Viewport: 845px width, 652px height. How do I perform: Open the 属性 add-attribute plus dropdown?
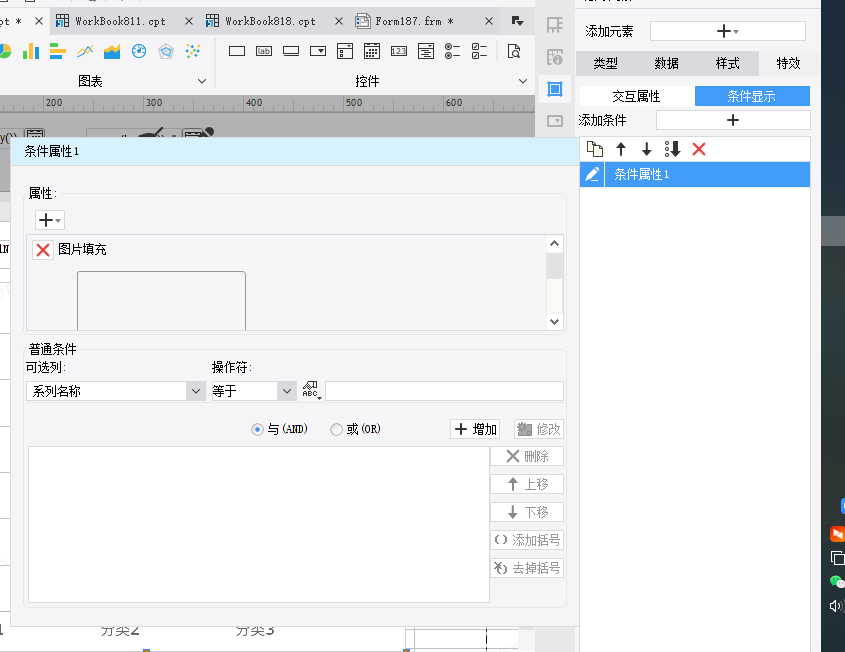[50, 220]
